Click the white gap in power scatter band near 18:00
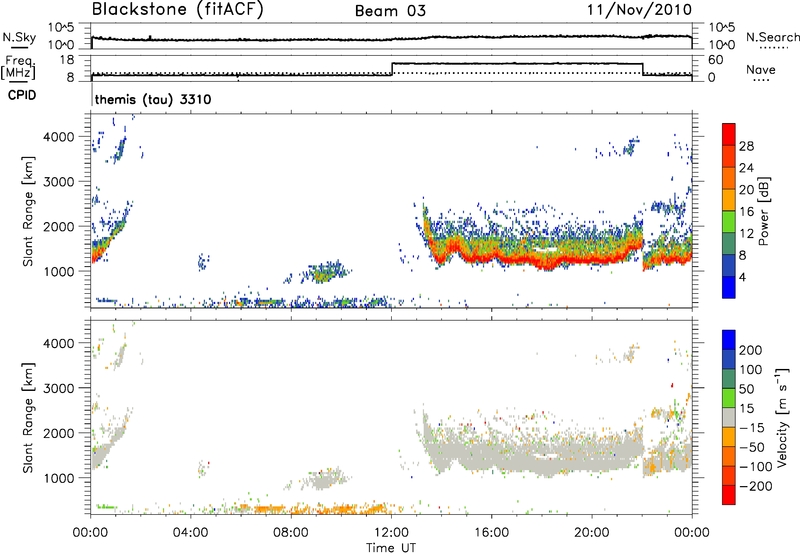Image resolution: width=800 pixels, height=554 pixels. tap(543, 249)
